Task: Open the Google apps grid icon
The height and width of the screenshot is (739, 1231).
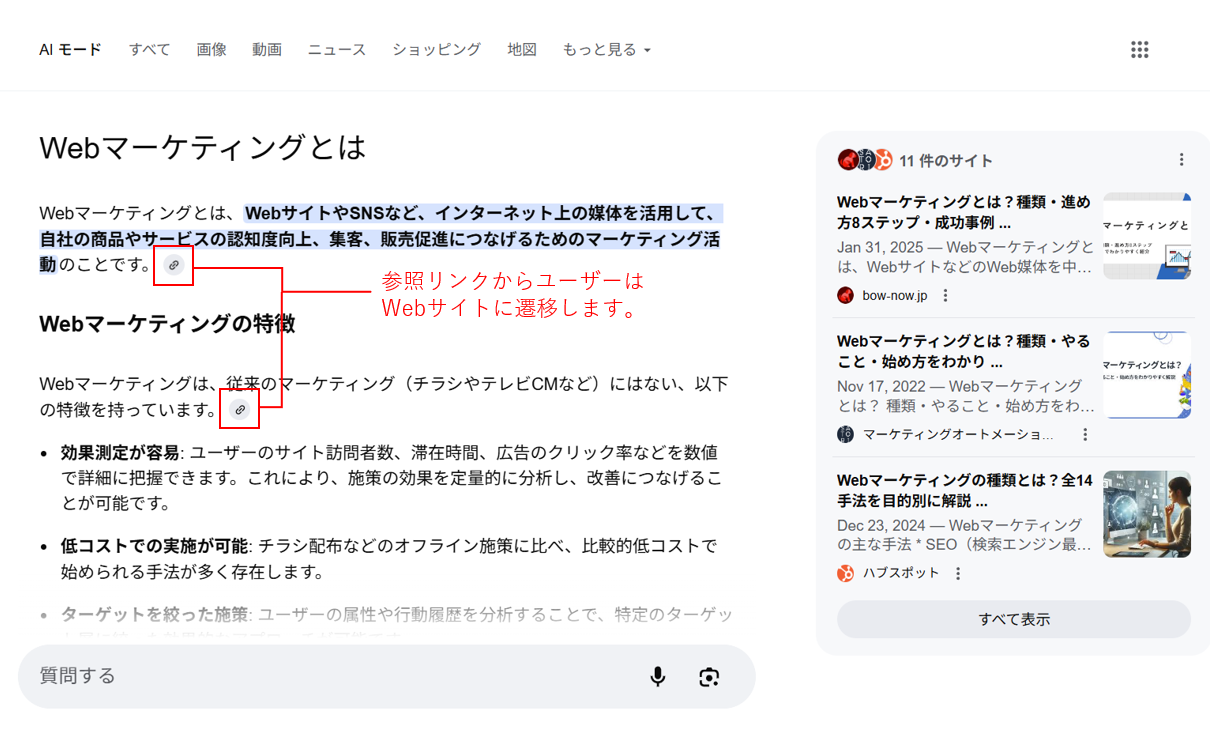Action: [x=1139, y=50]
